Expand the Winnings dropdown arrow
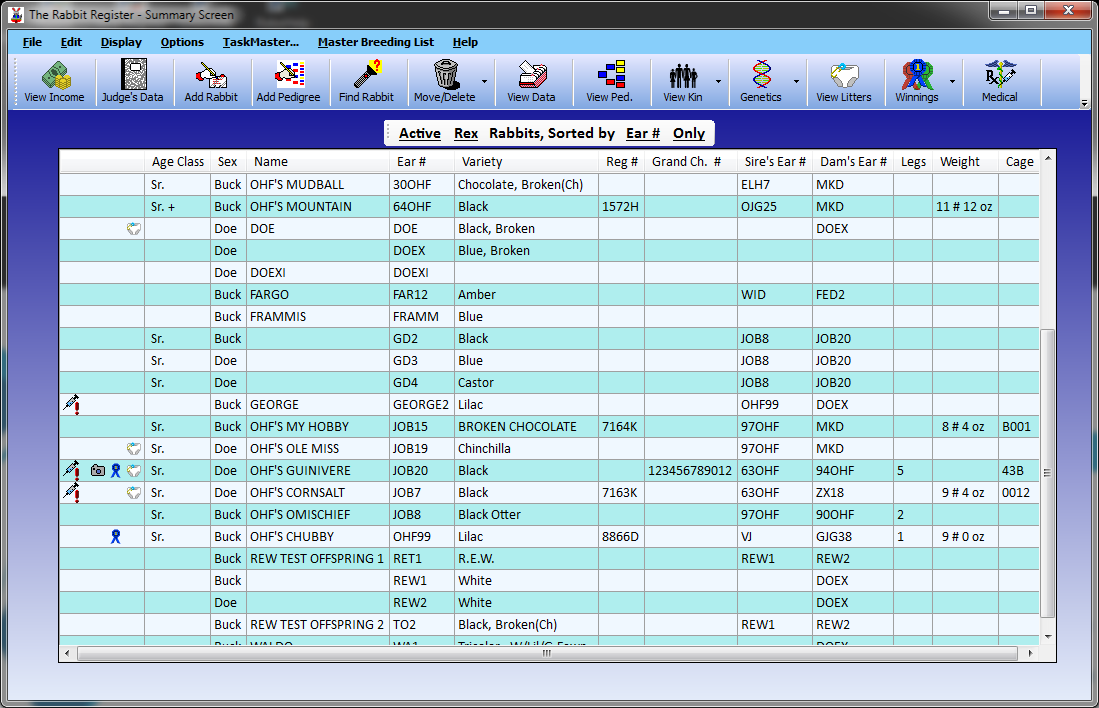This screenshot has height=708, width=1099. [950, 80]
